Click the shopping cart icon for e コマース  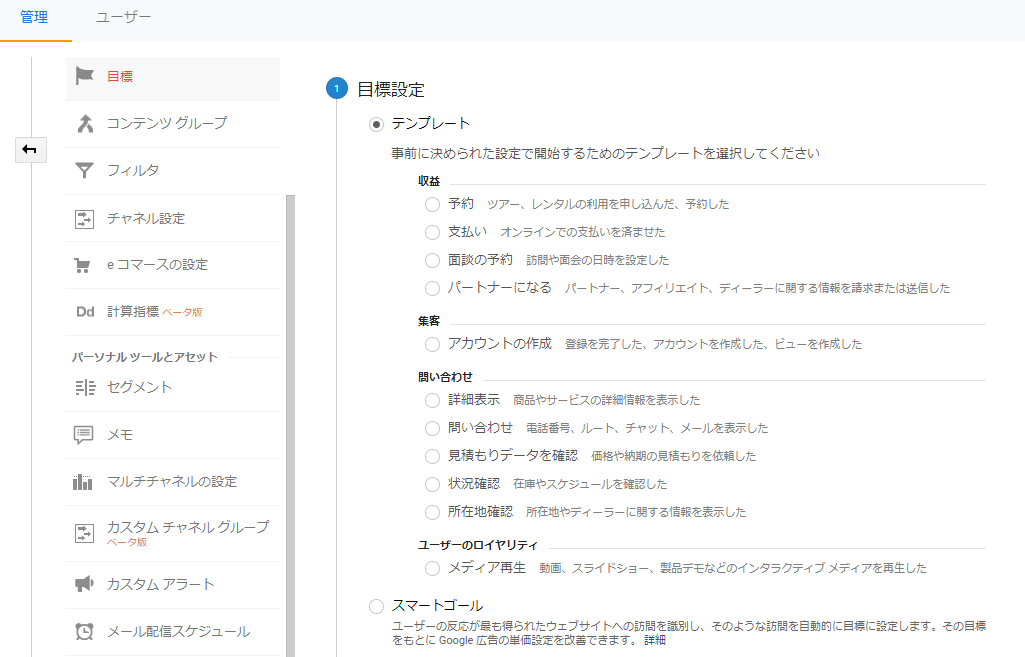pos(82,265)
